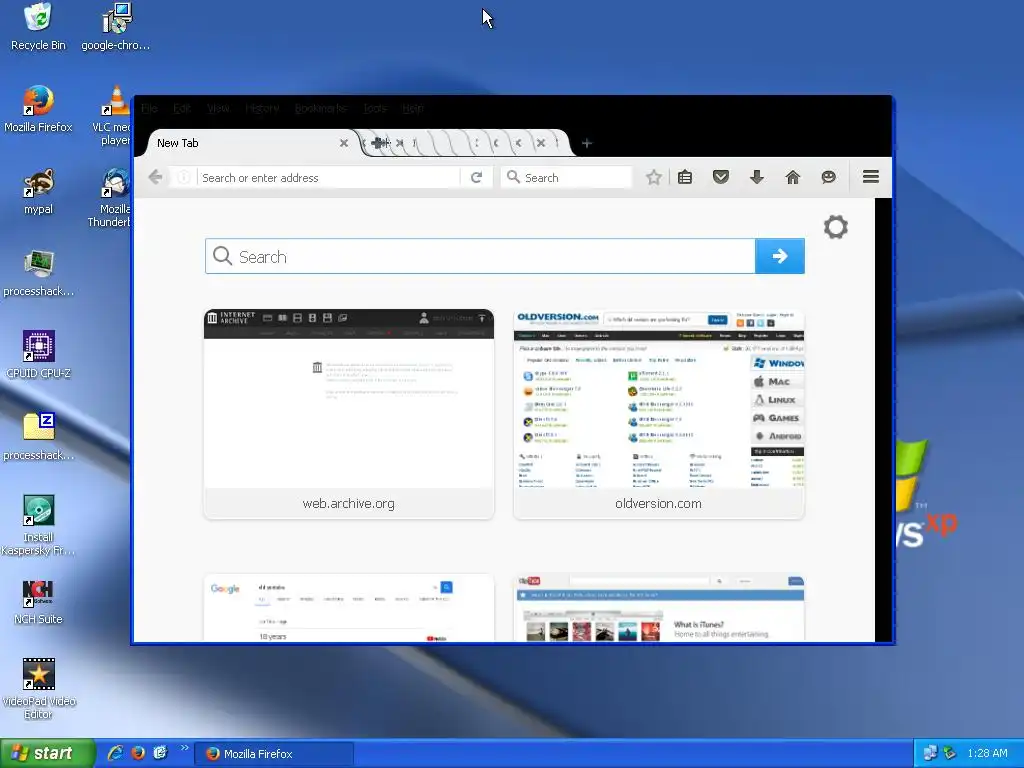Image resolution: width=1024 pixels, height=768 pixels.
Task: Open the Downloads arrow icon
Action: [x=756, y=177]
